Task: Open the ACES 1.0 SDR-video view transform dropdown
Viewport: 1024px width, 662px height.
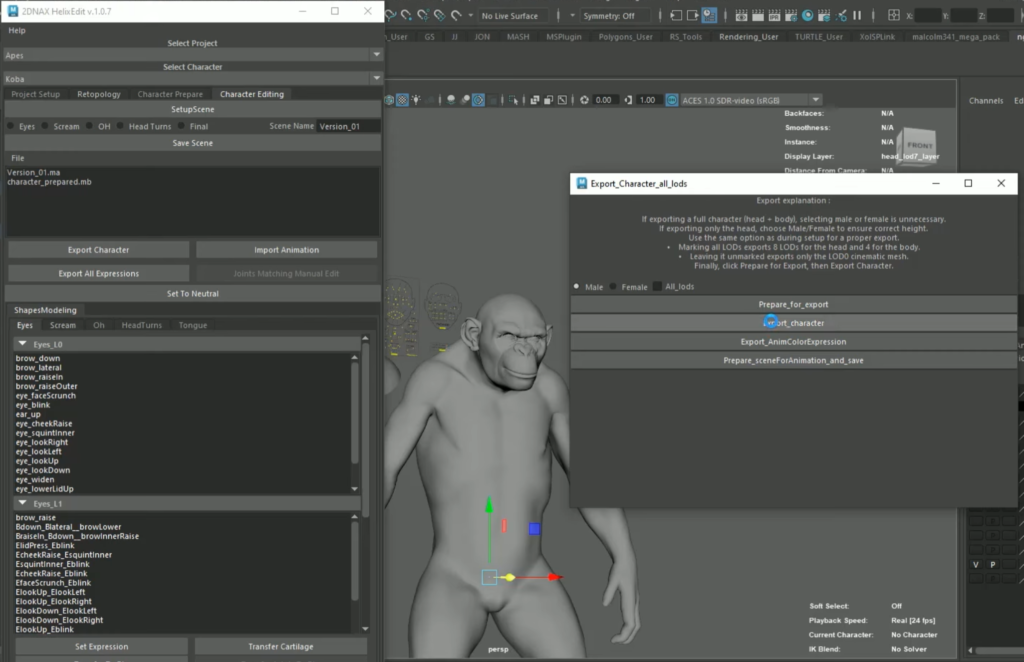Action: pyautogui.click(x=750, y=100)
